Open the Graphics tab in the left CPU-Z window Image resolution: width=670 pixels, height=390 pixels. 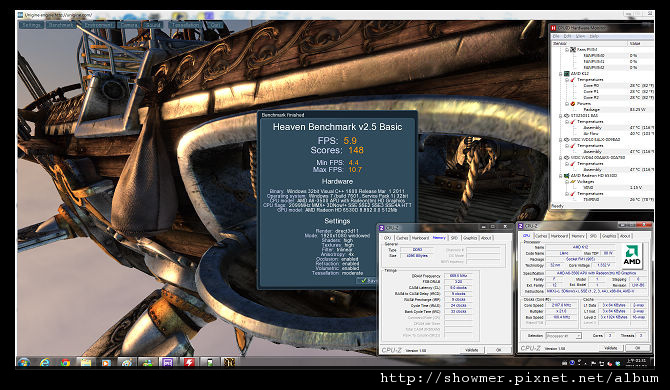tap(470, 238)
